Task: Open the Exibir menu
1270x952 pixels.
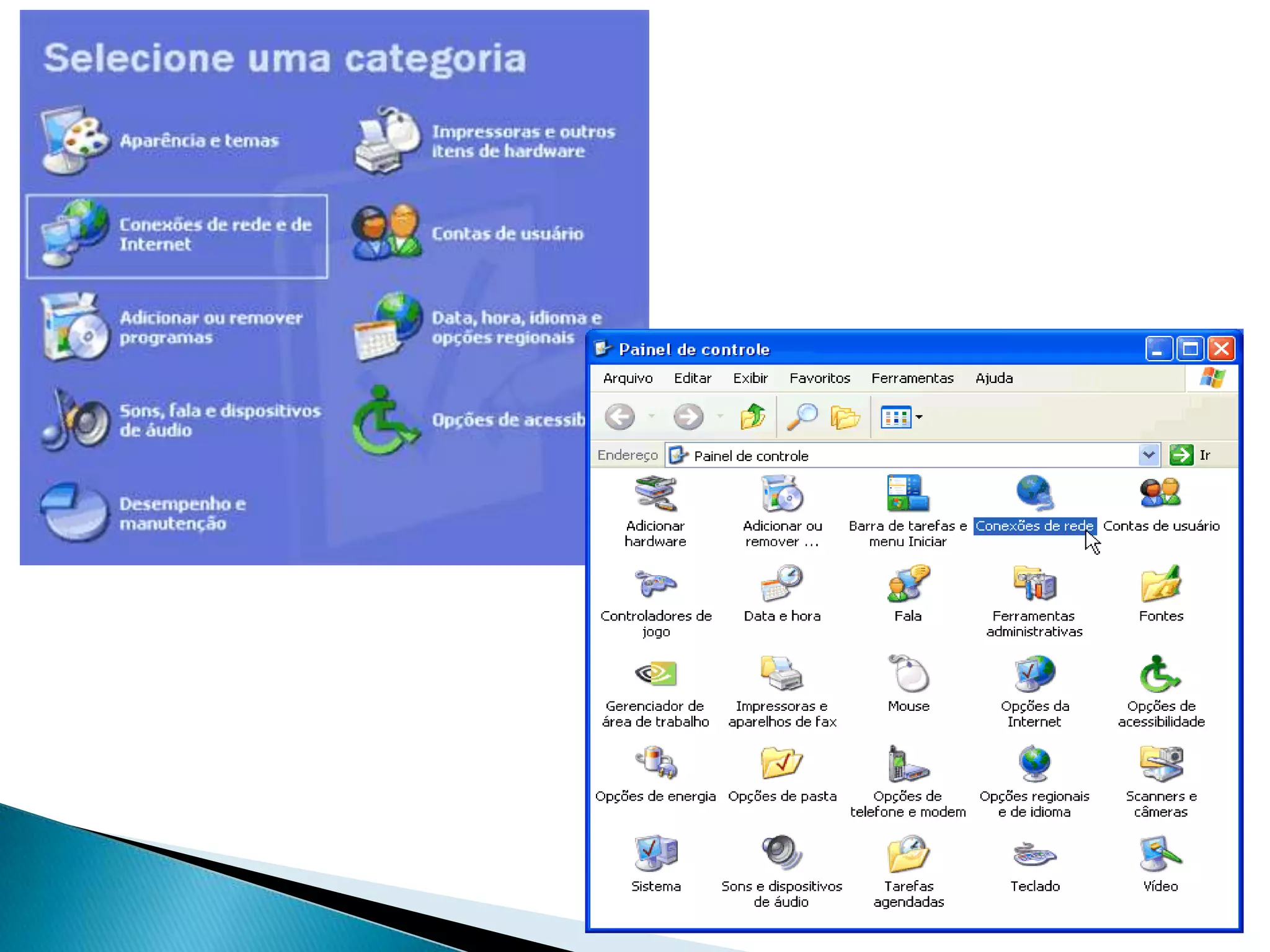Action: coord(750,378)
